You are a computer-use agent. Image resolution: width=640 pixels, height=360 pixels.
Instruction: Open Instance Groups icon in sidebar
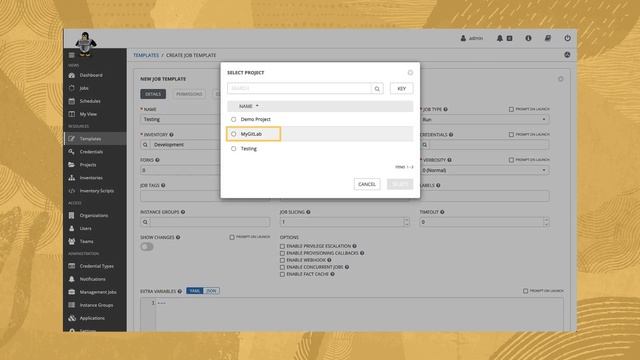(x=72, y=305)
